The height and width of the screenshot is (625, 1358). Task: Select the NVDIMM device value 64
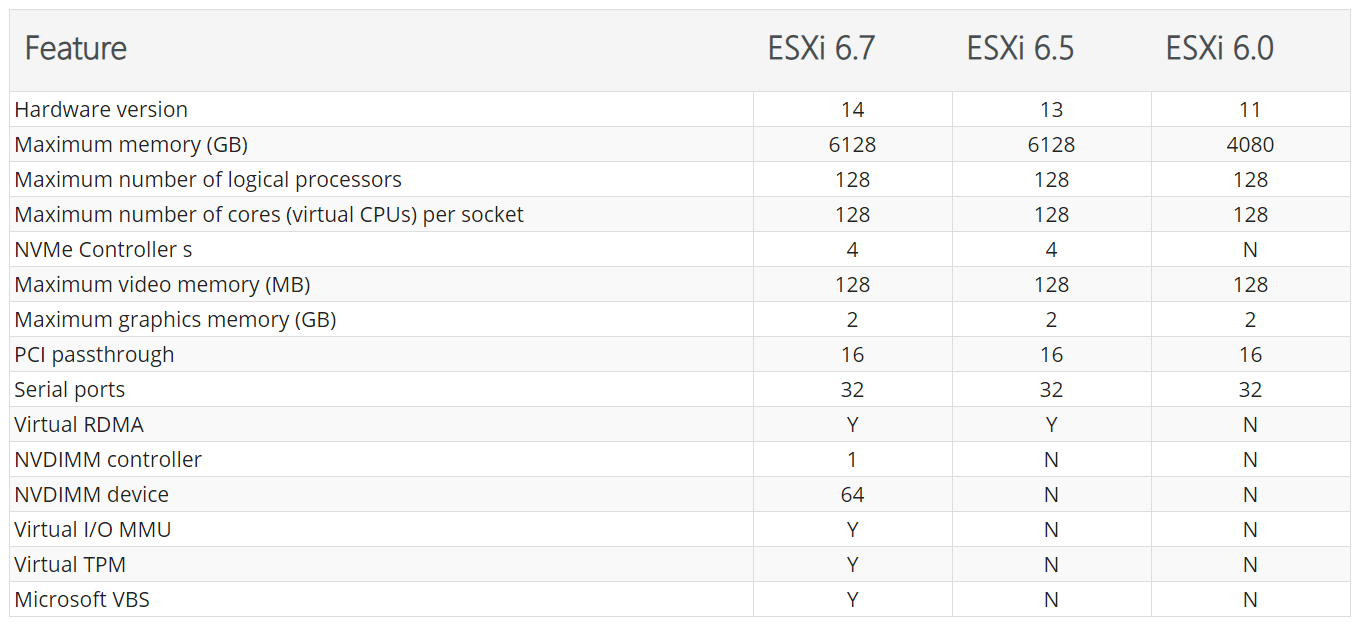point(852,495)
